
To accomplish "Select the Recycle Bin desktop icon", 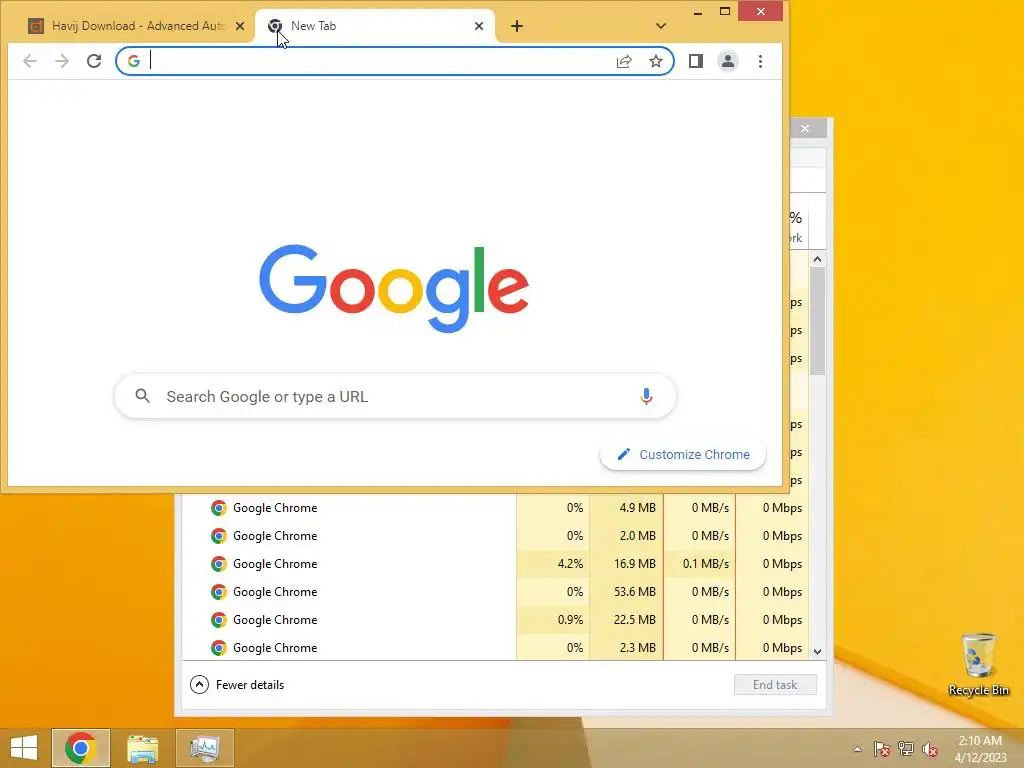I will click(x=978, y=665).
